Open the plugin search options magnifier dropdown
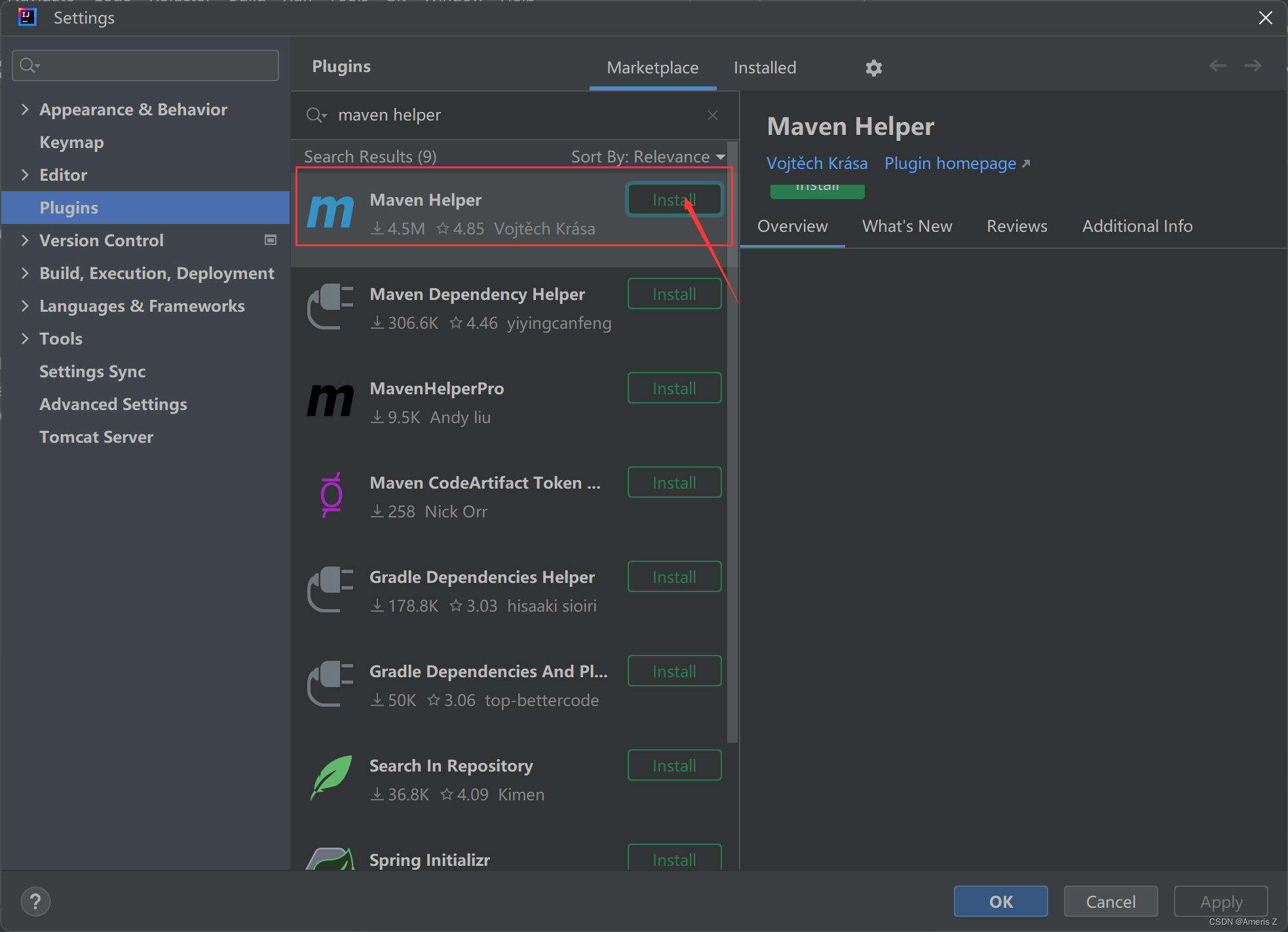 click(x=316, y=115)
